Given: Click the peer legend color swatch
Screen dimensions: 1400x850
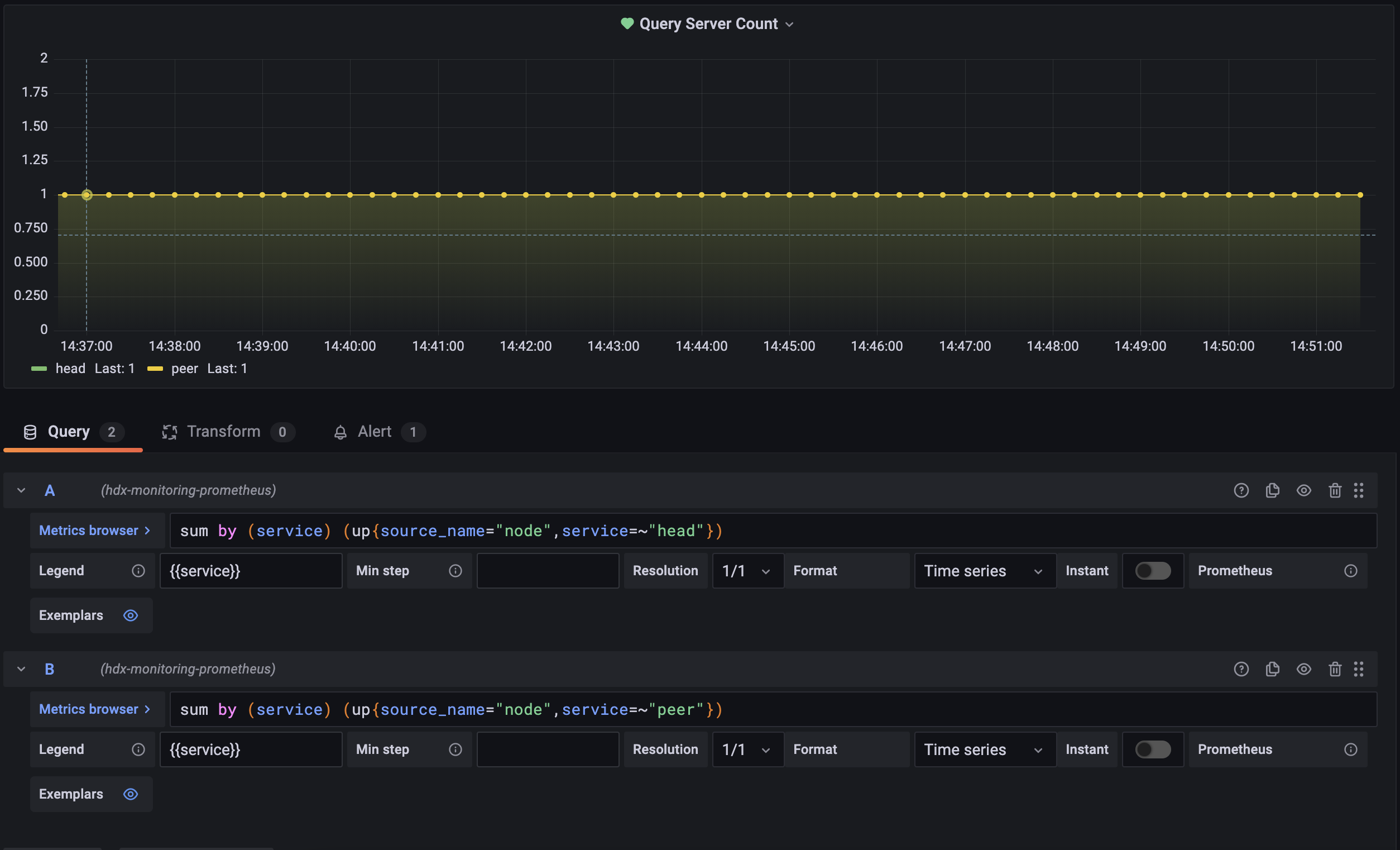Looking at the screenshot, I should [155, 369].
